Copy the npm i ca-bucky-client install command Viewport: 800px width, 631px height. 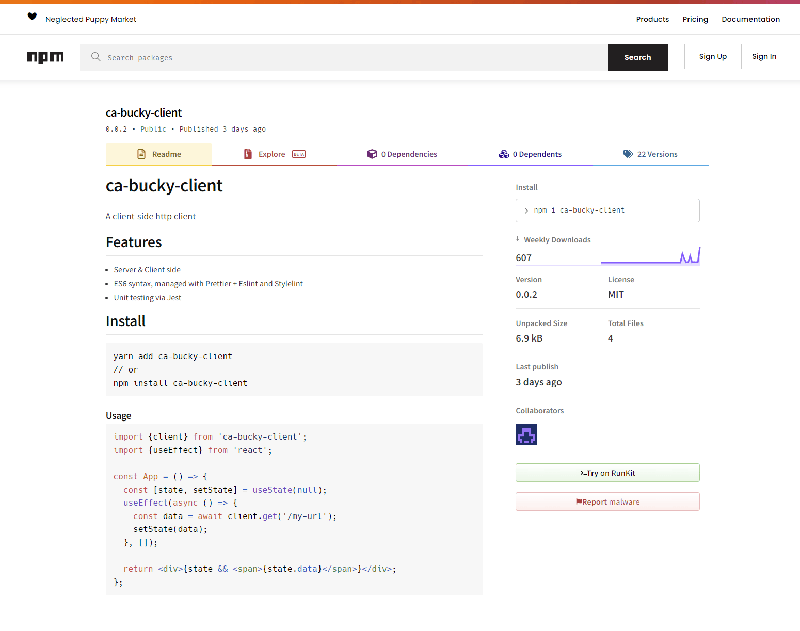tap(608, 210)
